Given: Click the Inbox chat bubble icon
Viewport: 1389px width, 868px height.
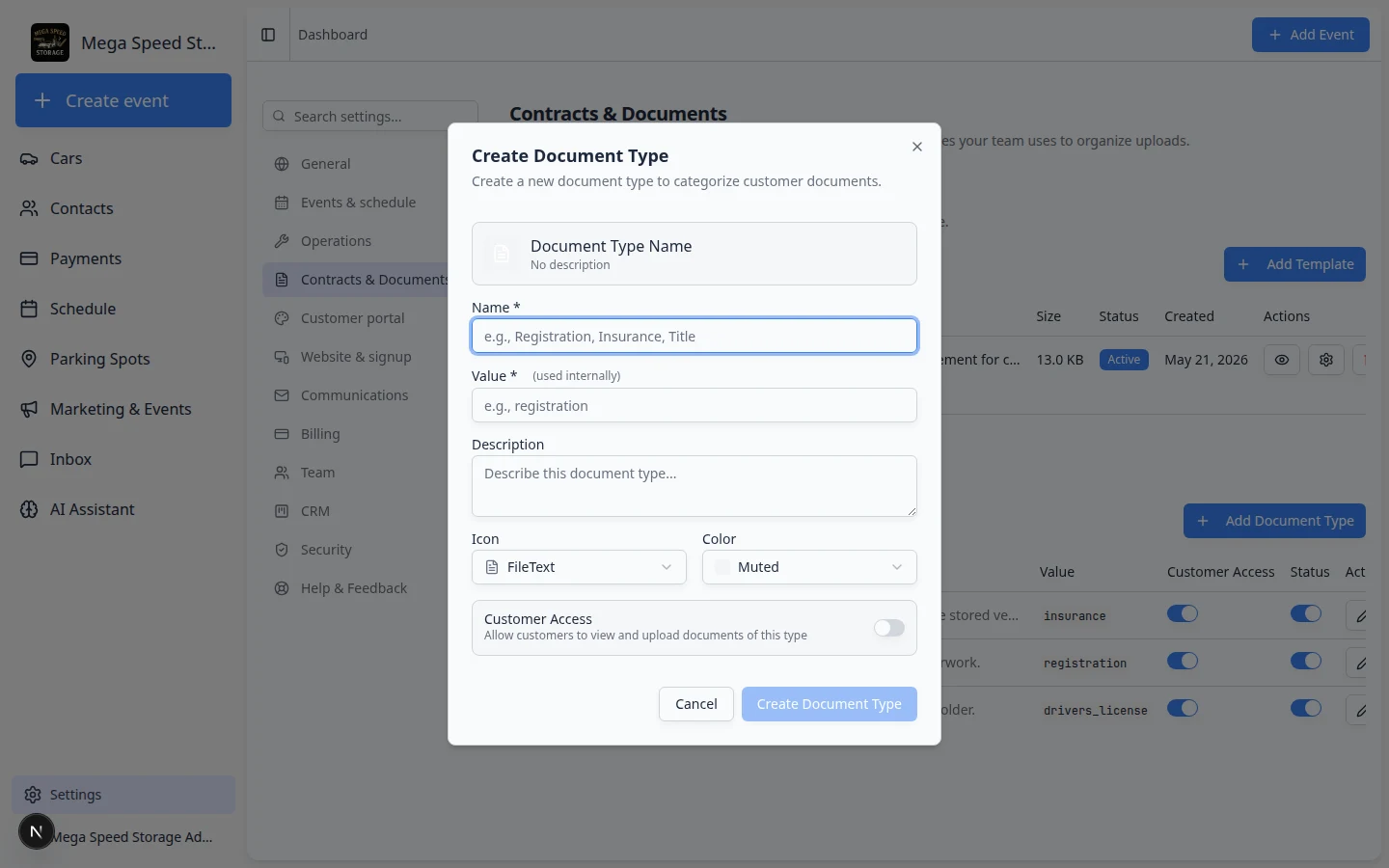Looking at the screenshot, I should pyautogui.click(x=29, y=459).
